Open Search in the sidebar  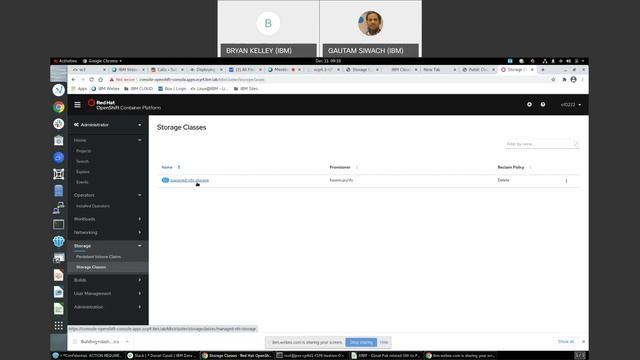click(x=82, y=162)
